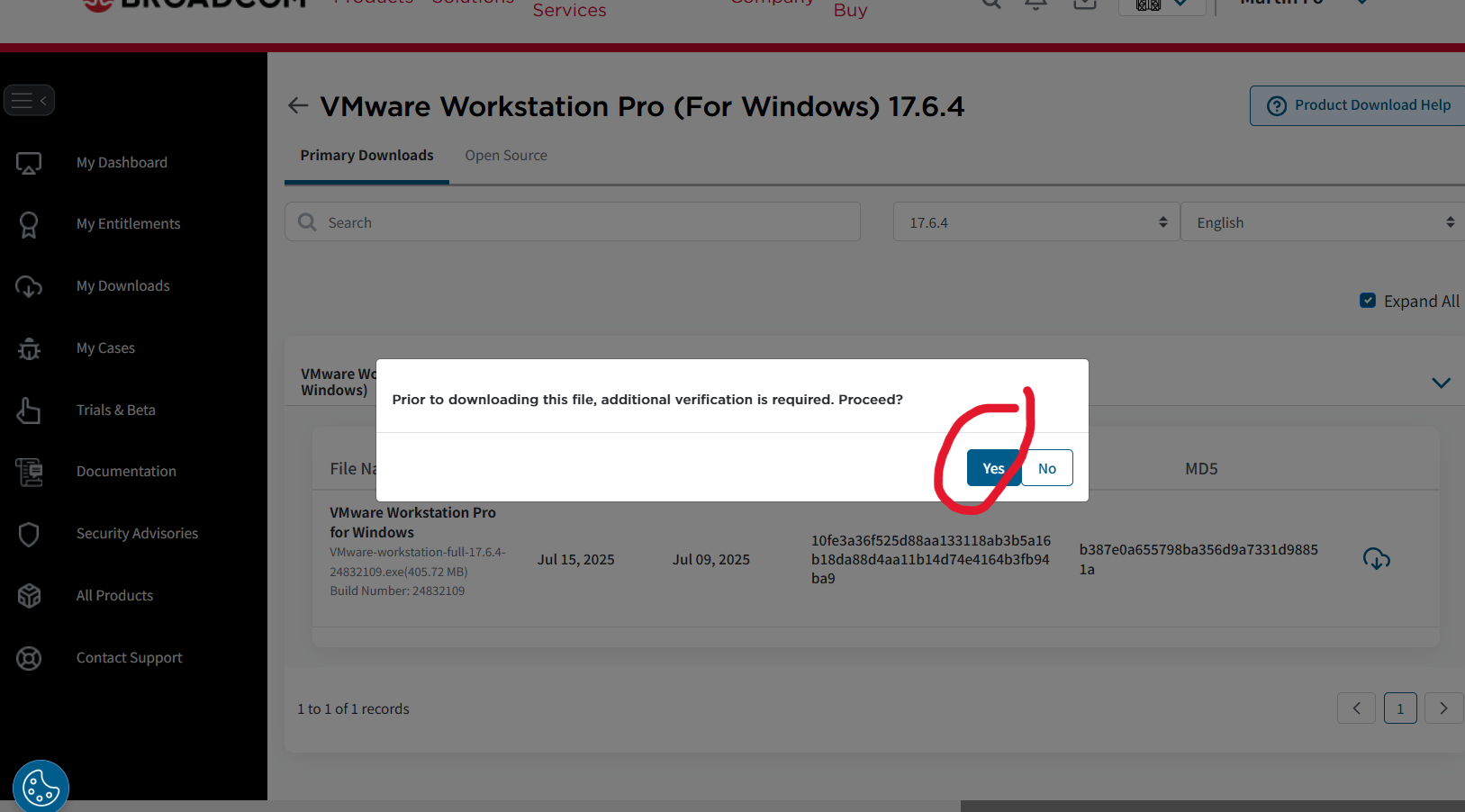The height and width of the screenshot is (812, 1465).
Task: Toggle the Expand All checkbox
Action: click(1367, 301)
